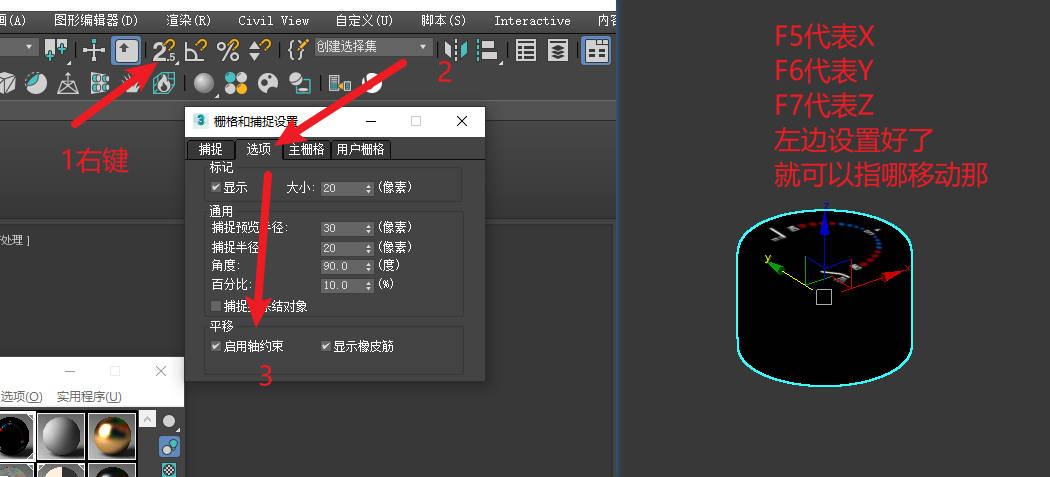Toggle the Ribbon display button

595,51
